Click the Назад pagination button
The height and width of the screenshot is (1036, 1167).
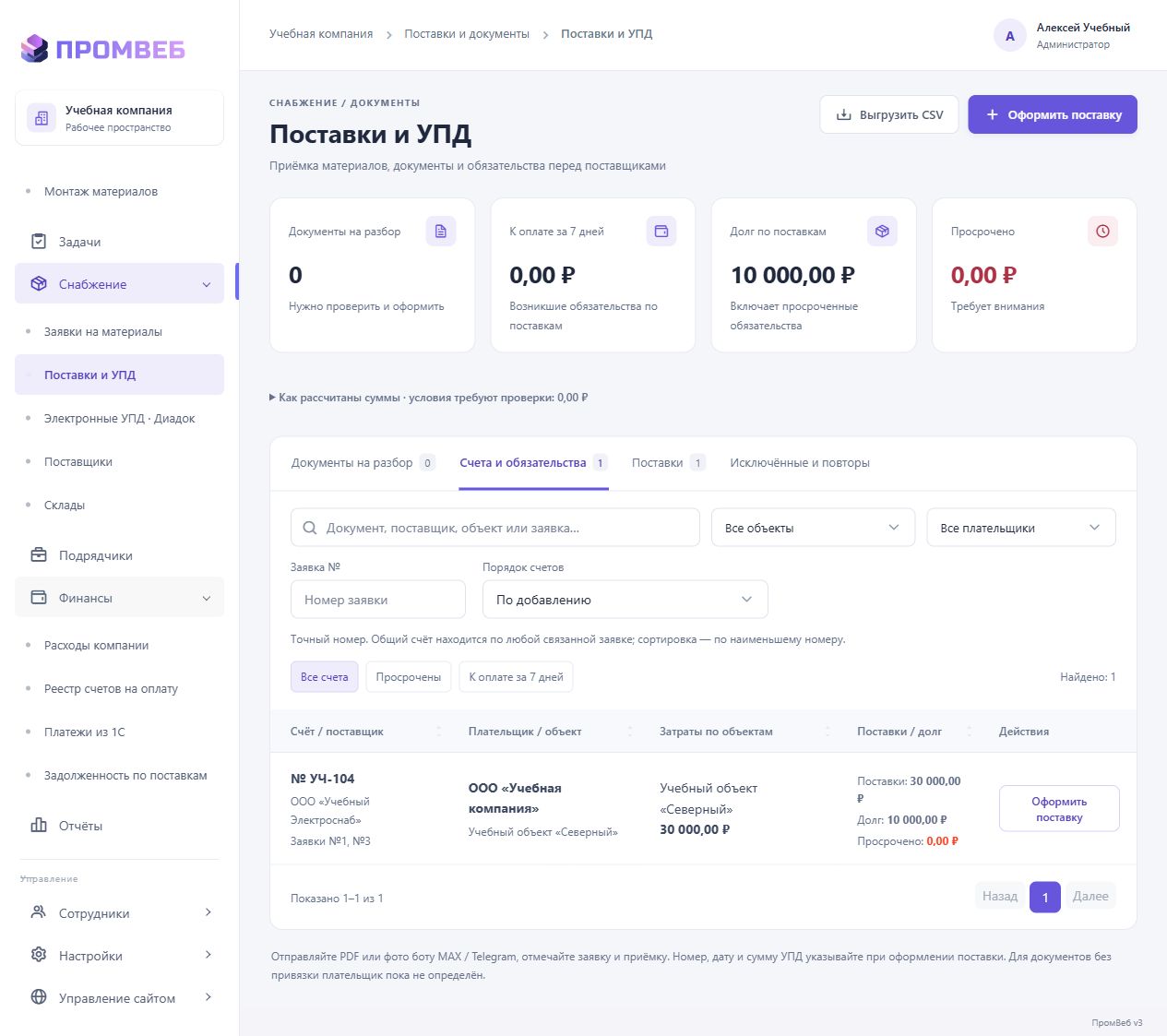coord(1000,896)
